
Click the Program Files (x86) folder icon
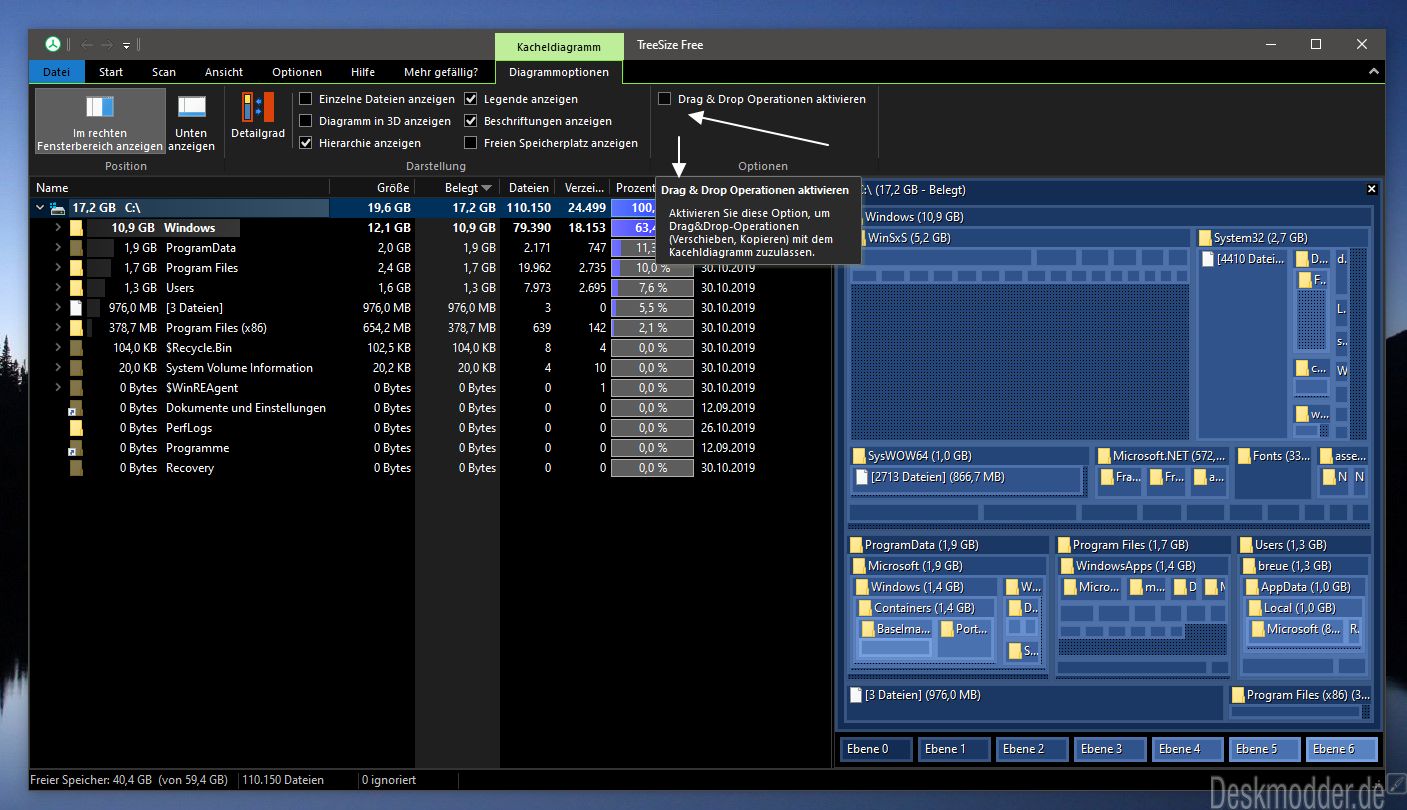[x=76, y=328]
